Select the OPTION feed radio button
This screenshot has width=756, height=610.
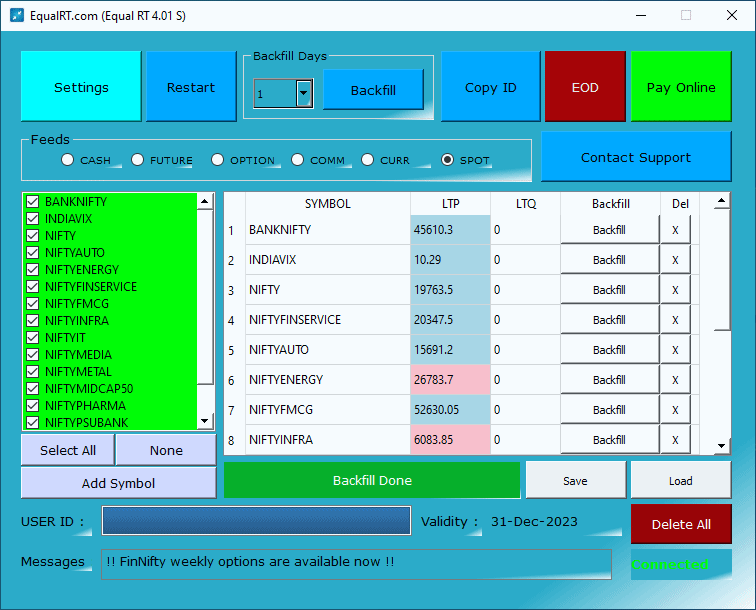217,160
